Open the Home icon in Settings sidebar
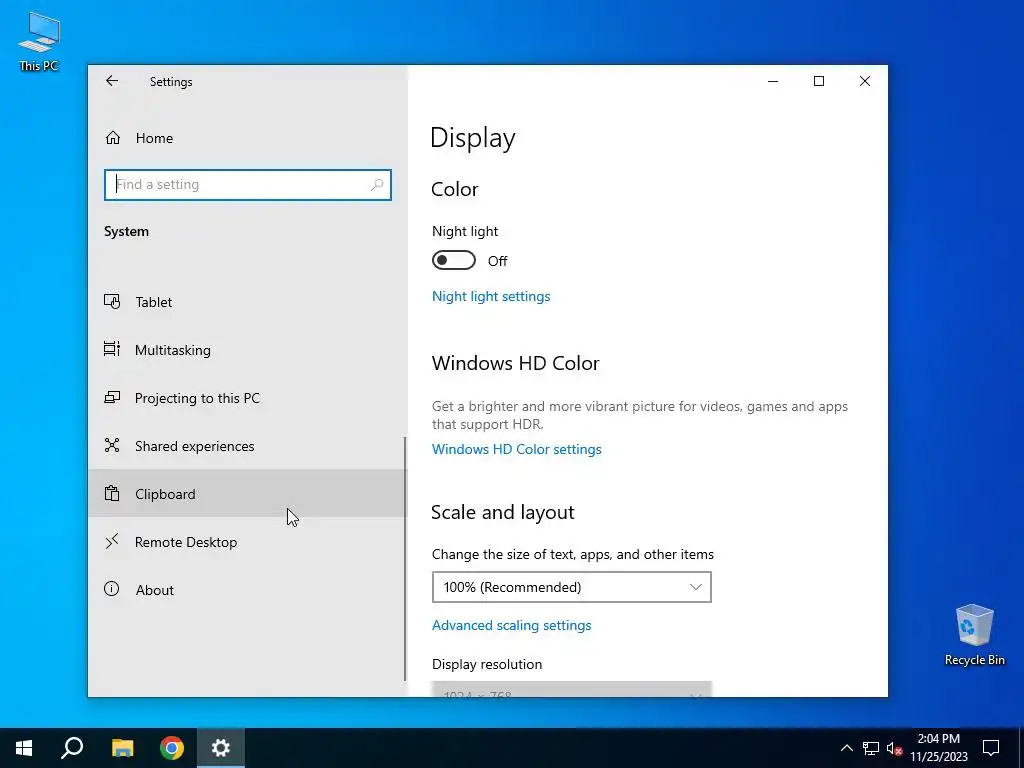The width and height of the screenshot is (1024, 768). pyautogui.click(x=112, y=138)
